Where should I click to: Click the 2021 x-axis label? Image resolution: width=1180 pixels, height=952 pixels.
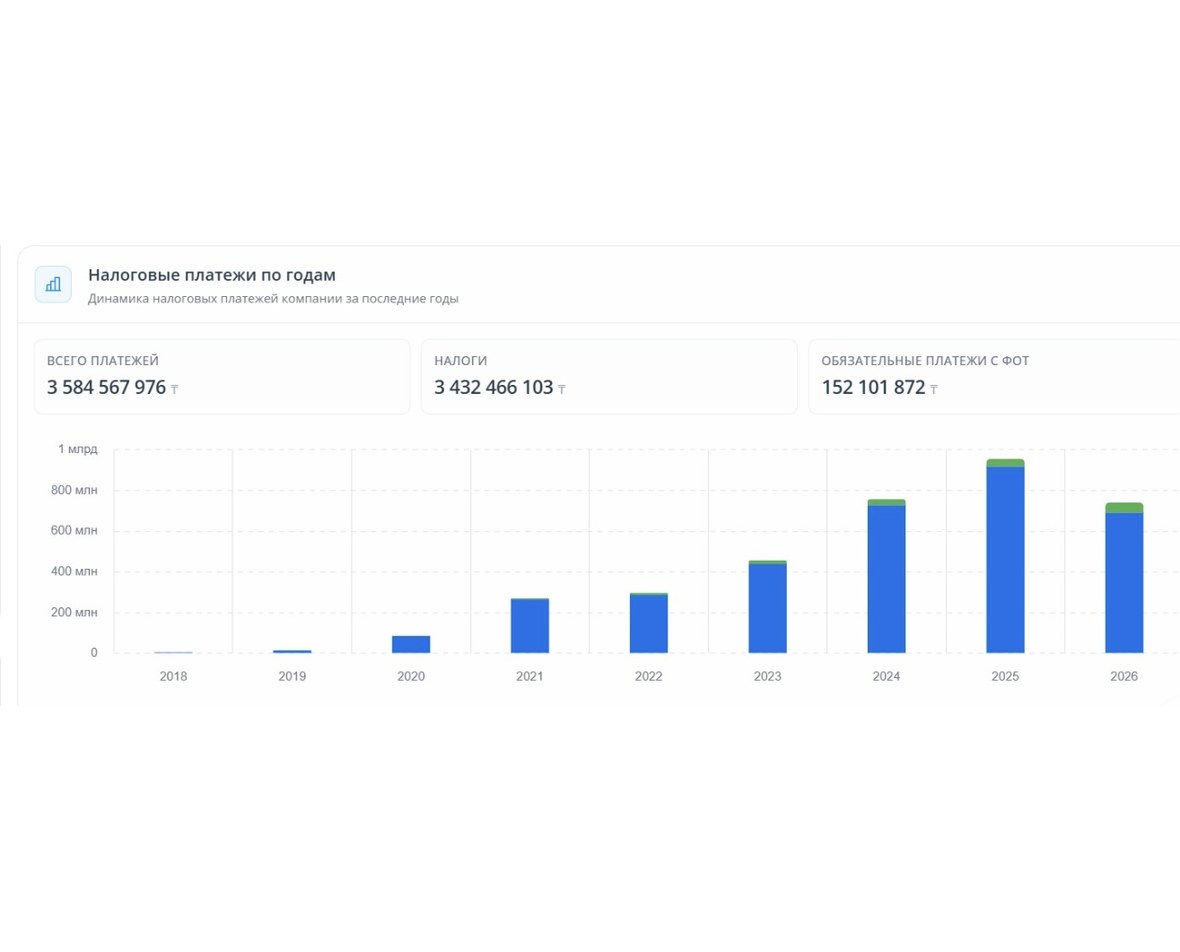click(530, 676)
